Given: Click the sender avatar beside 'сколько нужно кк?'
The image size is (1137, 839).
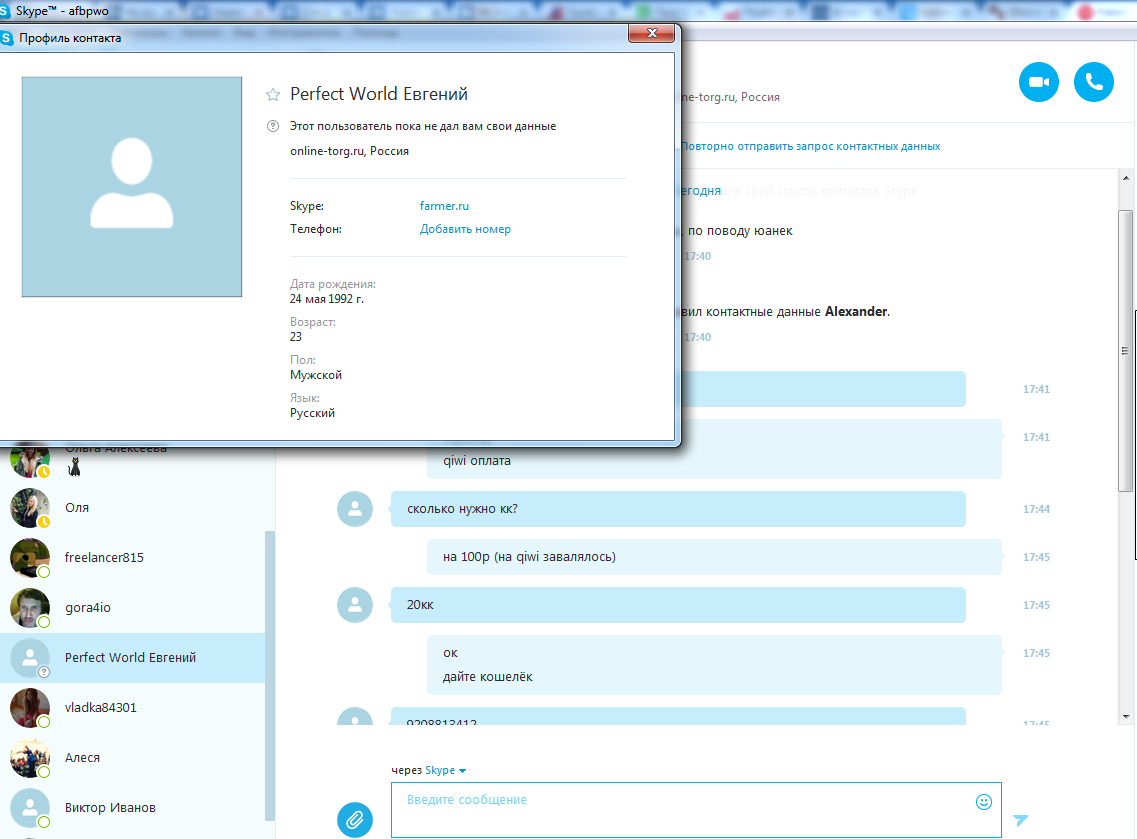Looking at the screenshot, I should [355, 509].
